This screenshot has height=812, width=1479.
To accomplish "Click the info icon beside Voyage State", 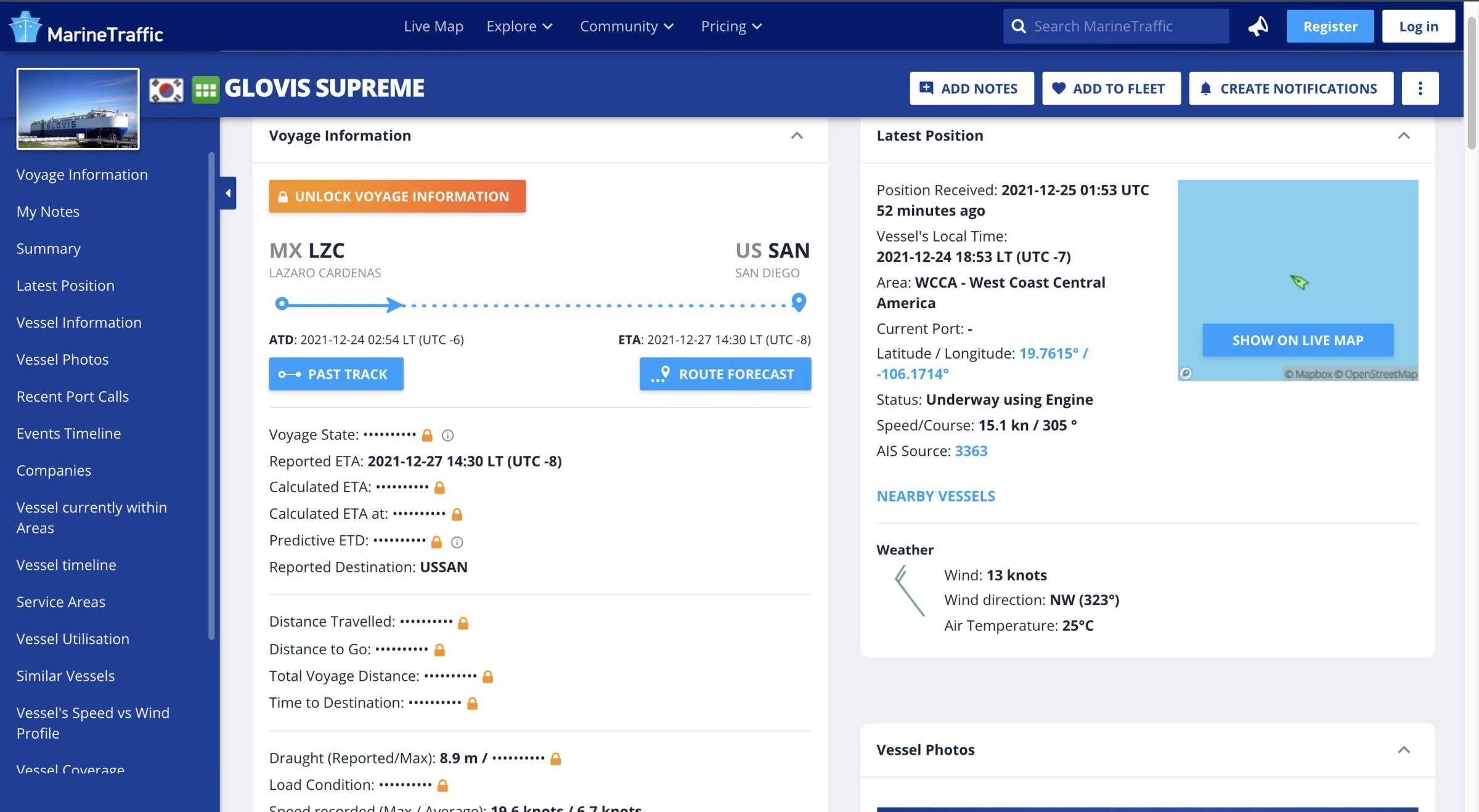I will [x=448, y=436].
